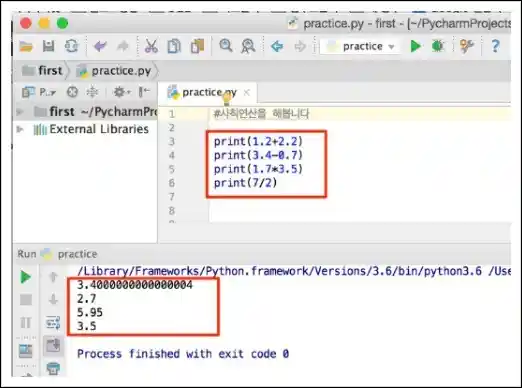The width and height of the screenshot is (522, 388).
Task: Click the Synchronize toolbar icon
Action: coord(71,46)
